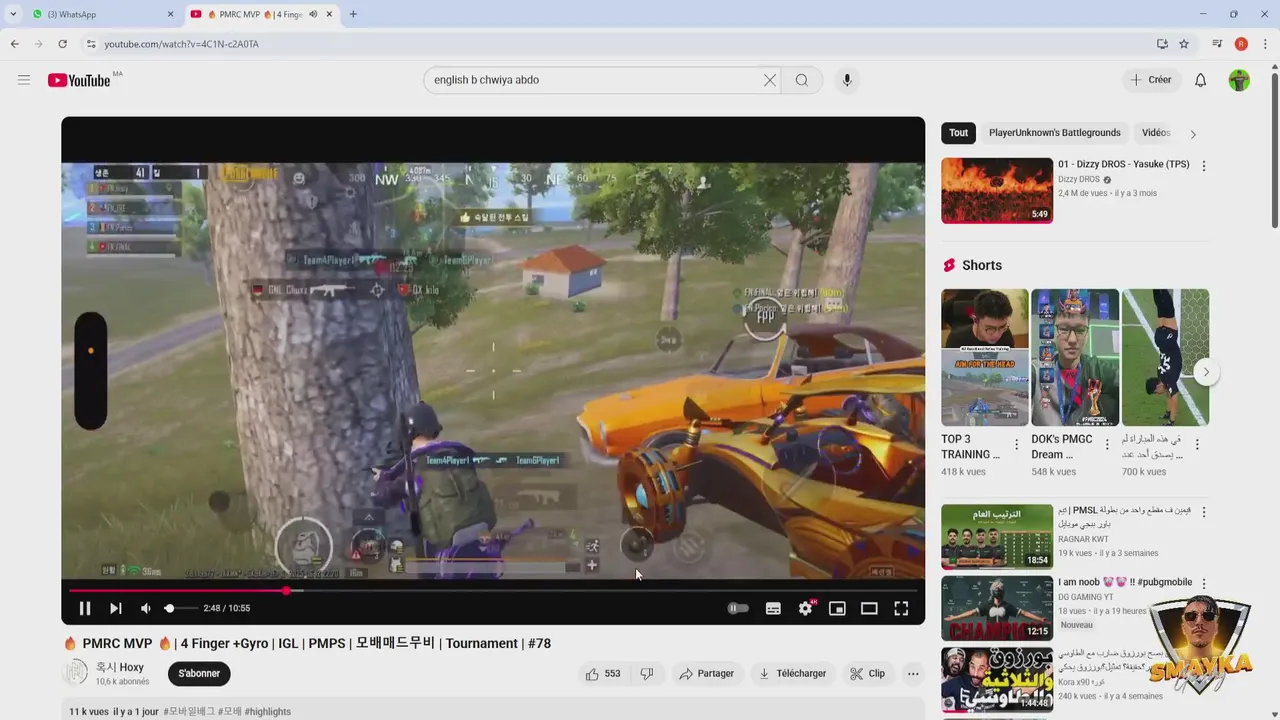1280x720 pixels.
Task: Click the Créer button
Action: pyautogui.click(x=1150, y=80)
